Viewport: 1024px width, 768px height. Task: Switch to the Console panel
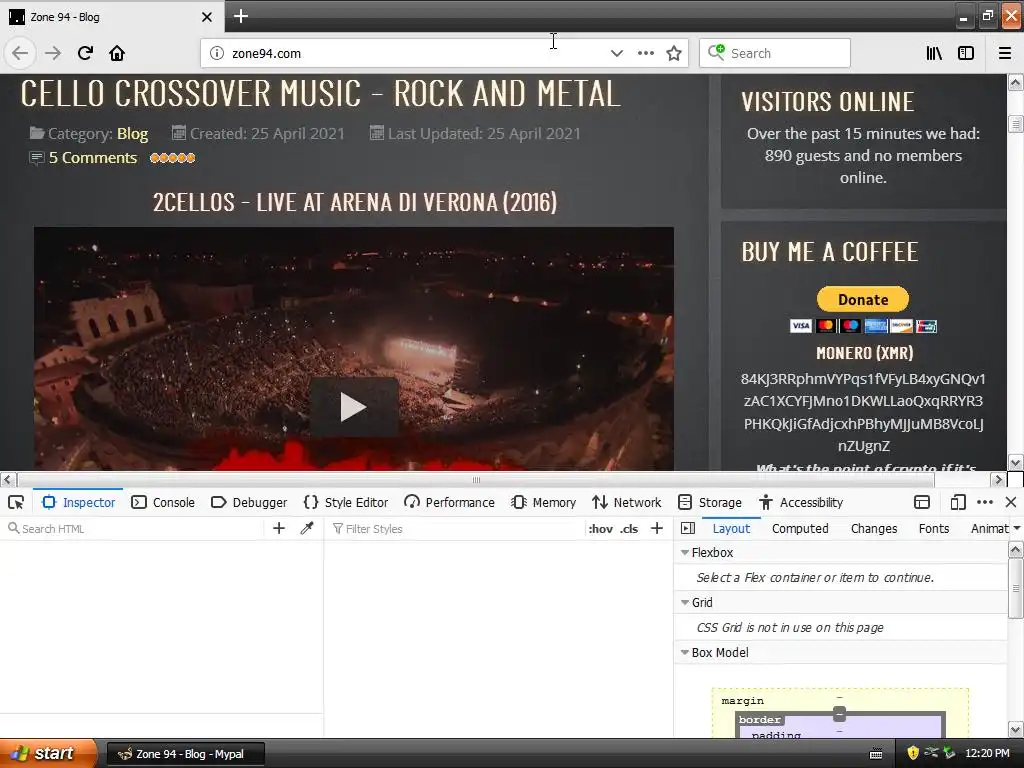click(x=163, y=502)
